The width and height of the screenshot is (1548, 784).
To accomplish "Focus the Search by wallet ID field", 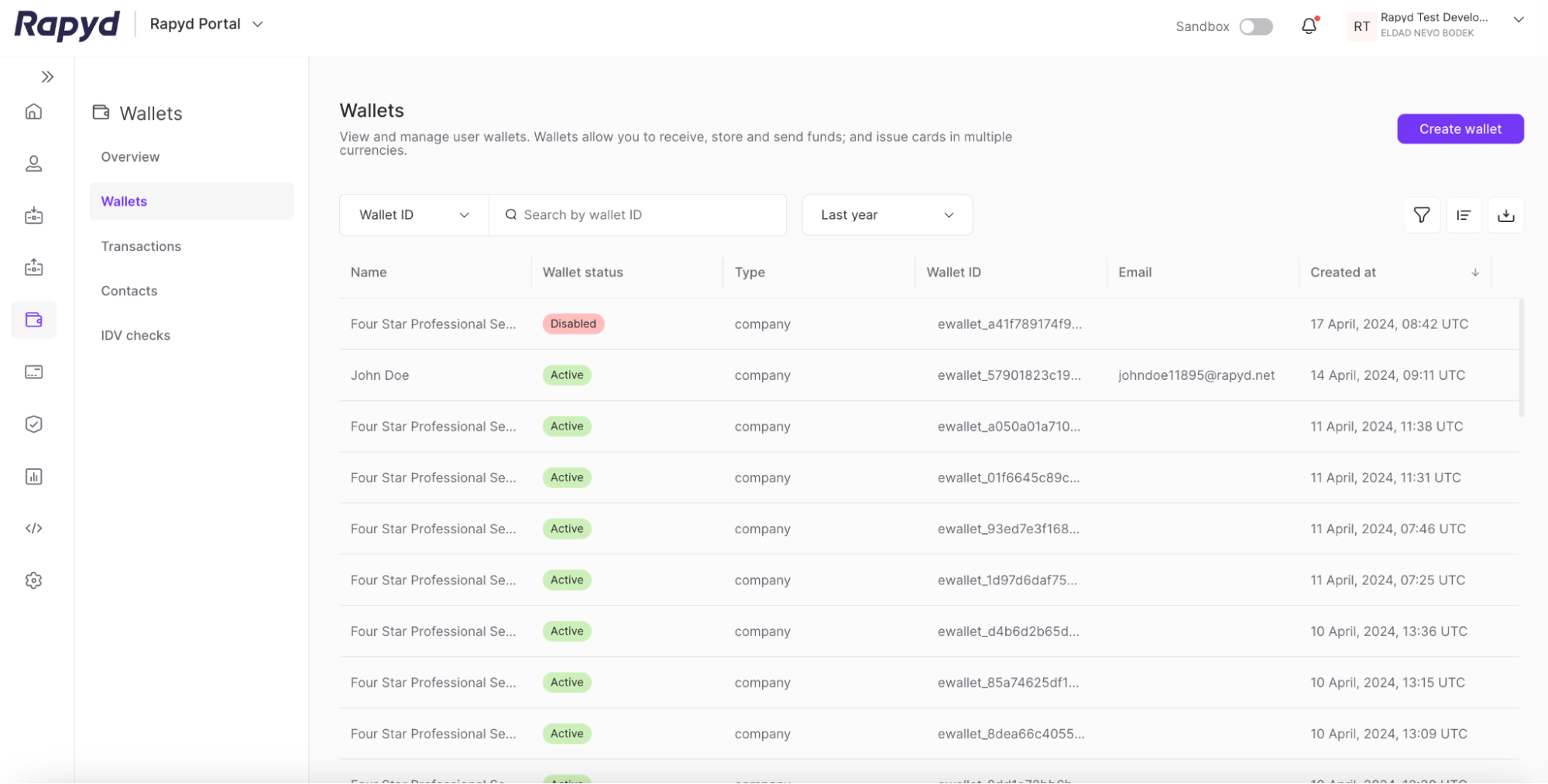I will coord(647,215).
